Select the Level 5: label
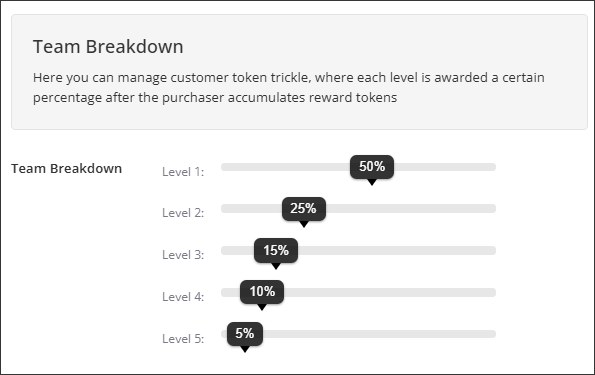Image resolution: width=595 pixels, height=375 pixels. (183, 339)
